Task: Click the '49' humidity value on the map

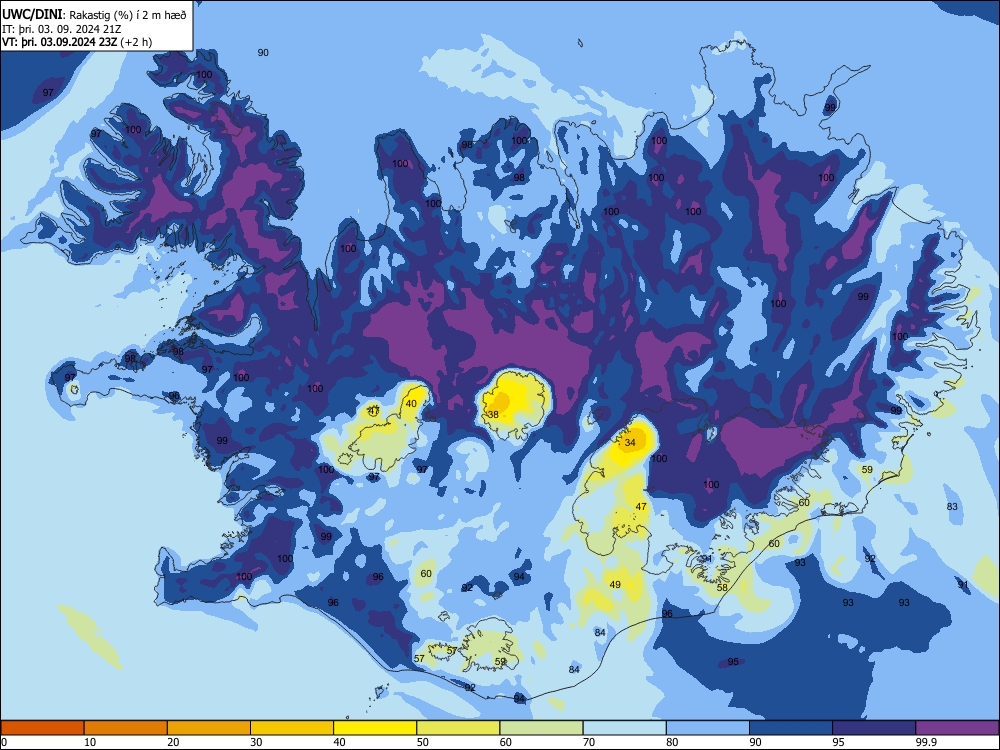Action: 615,584
